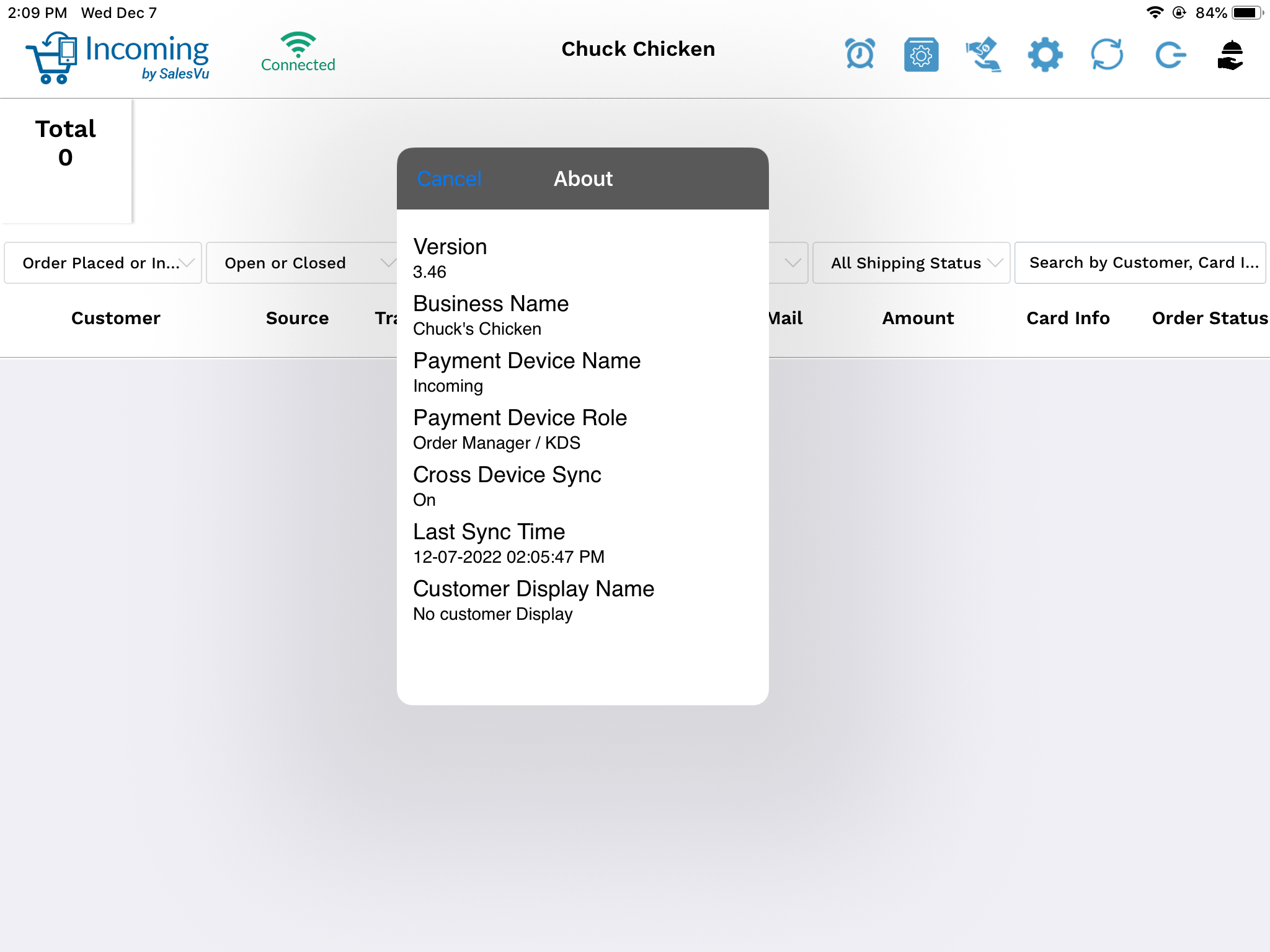Select the About menu dialog
This screenshot has width=1270, height=952.
(584, 178)
